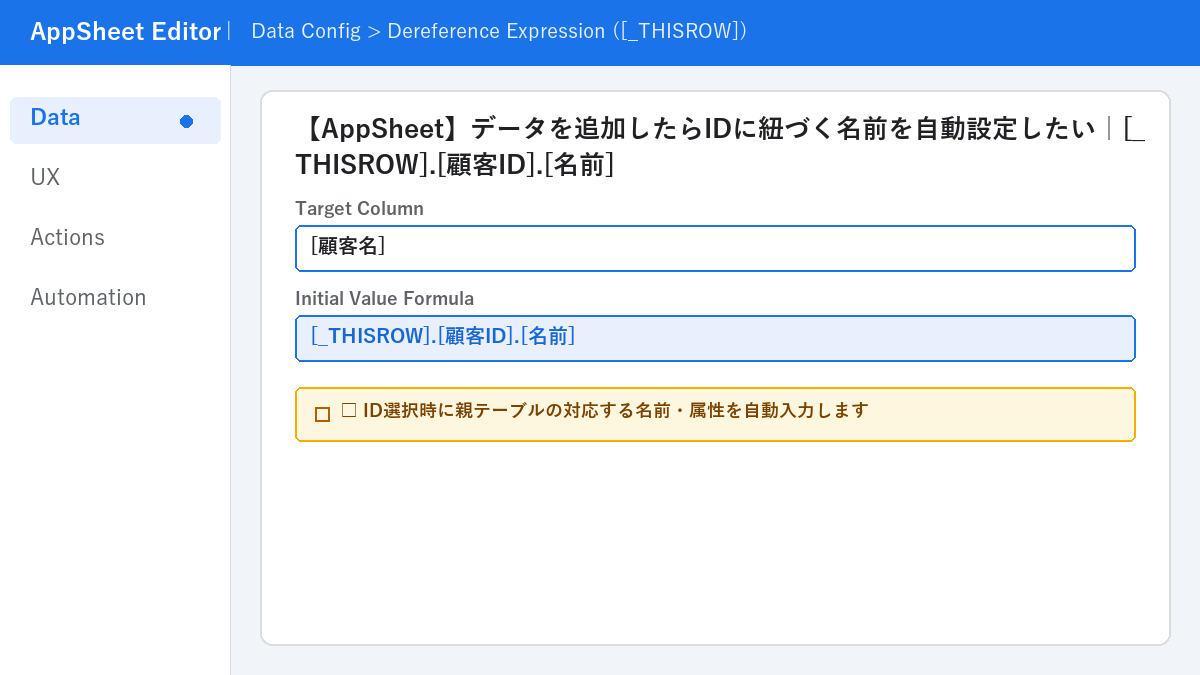Focus the Initial Value Formula field

click(715, 338)
